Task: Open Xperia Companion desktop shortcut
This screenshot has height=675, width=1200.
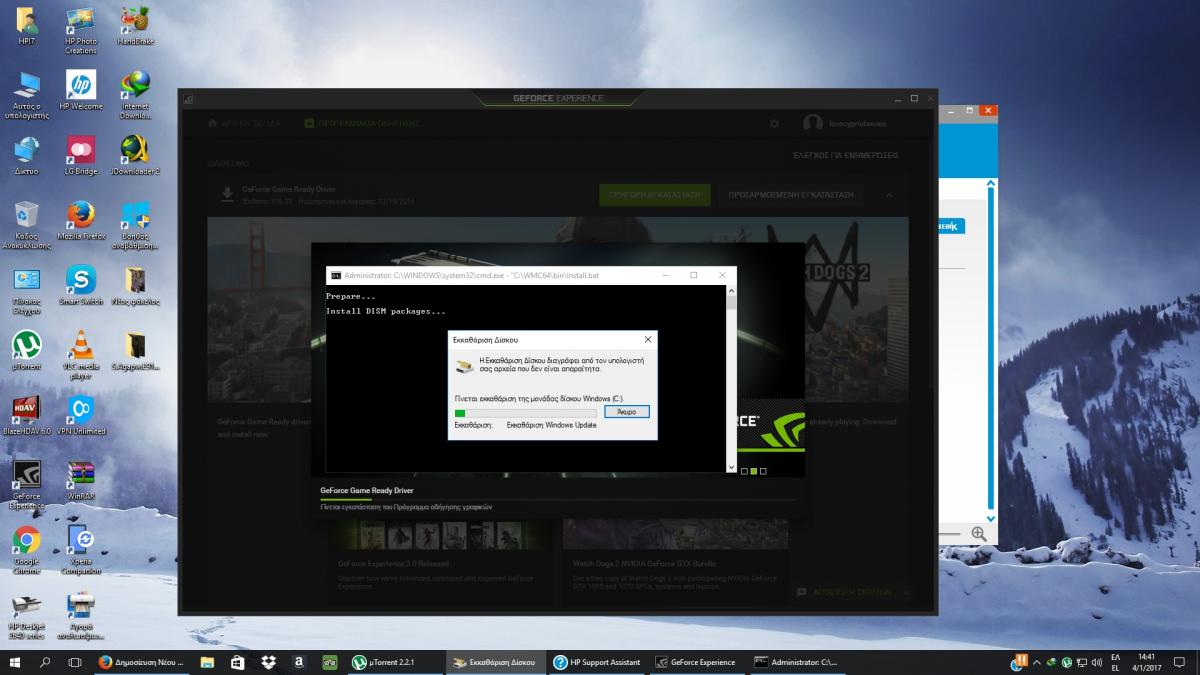Action: (81, 550)
